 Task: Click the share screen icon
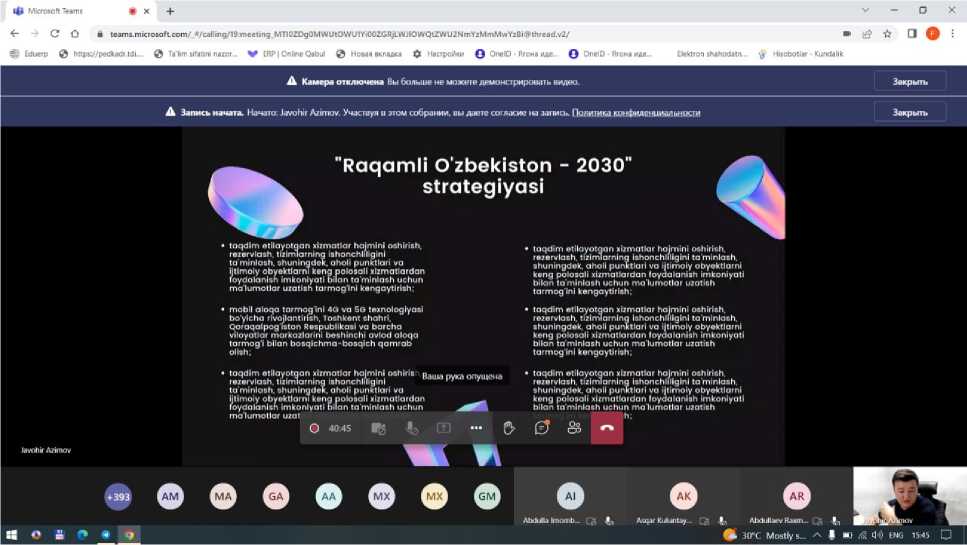pyautogui.click(x=443, y=428)
